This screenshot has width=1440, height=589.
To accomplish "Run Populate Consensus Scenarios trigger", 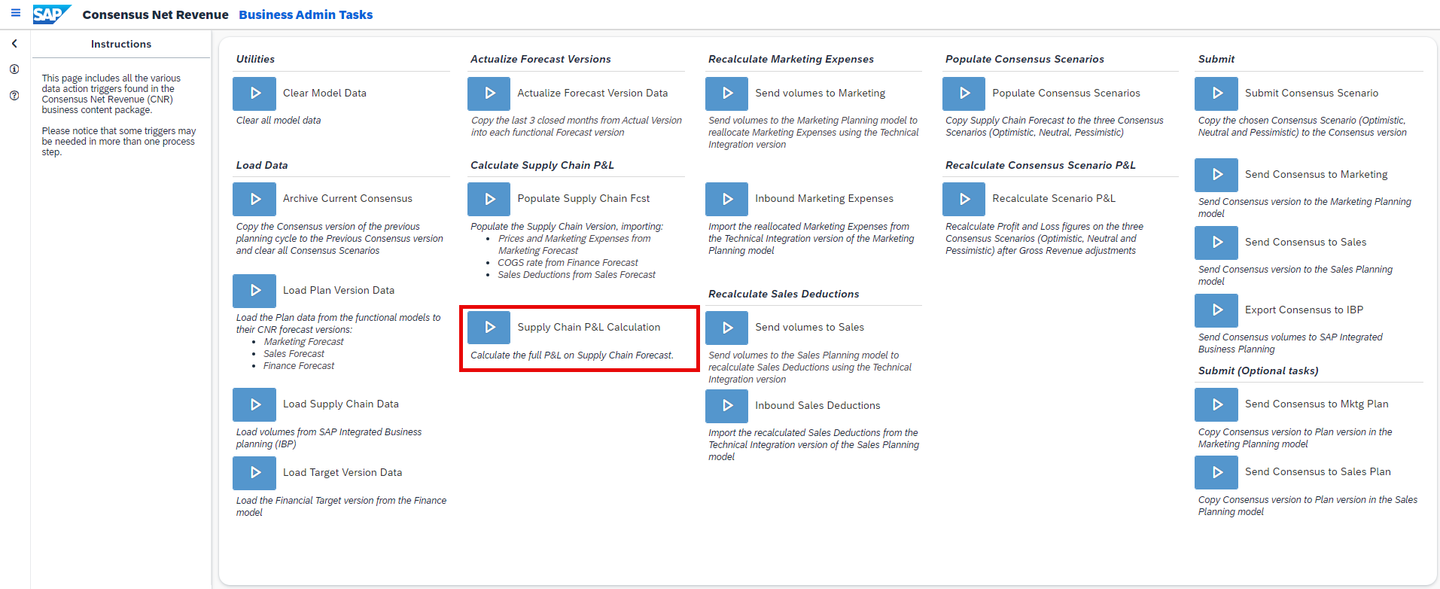I will click(964, 93).
